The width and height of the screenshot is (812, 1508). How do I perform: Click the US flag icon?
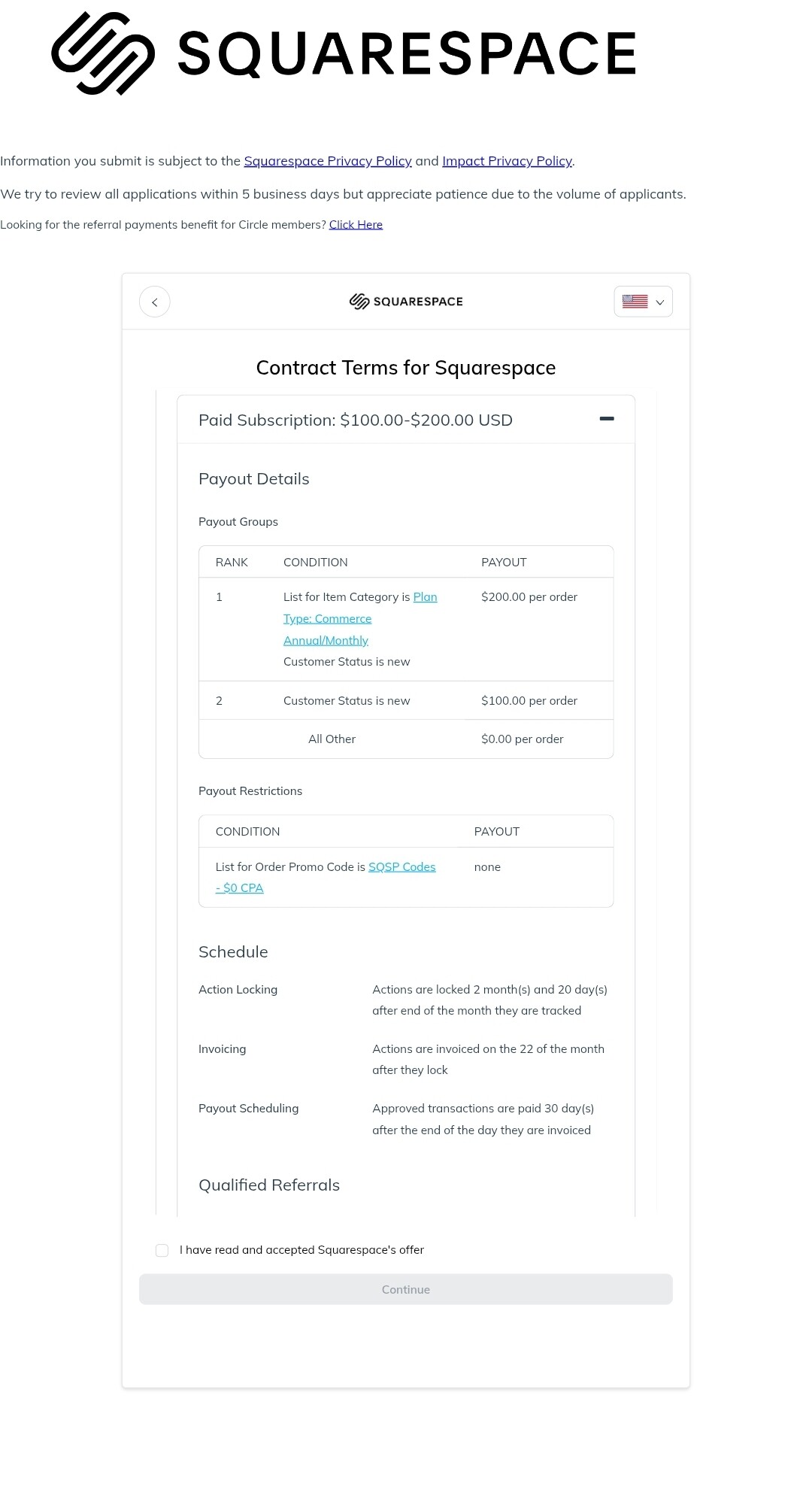click(x=635, y=302)
